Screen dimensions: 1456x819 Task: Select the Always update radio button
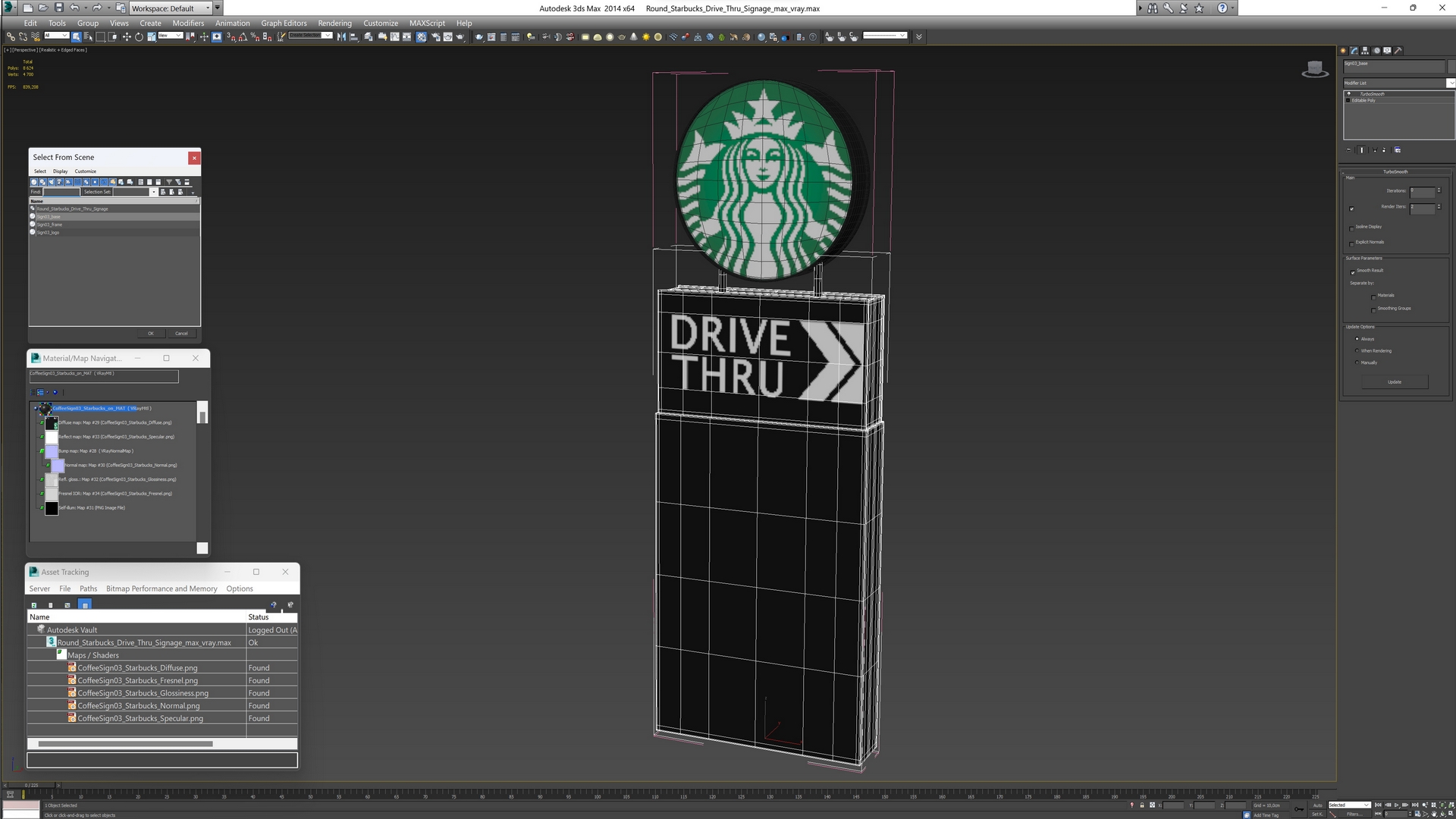tap(1357, 339)
